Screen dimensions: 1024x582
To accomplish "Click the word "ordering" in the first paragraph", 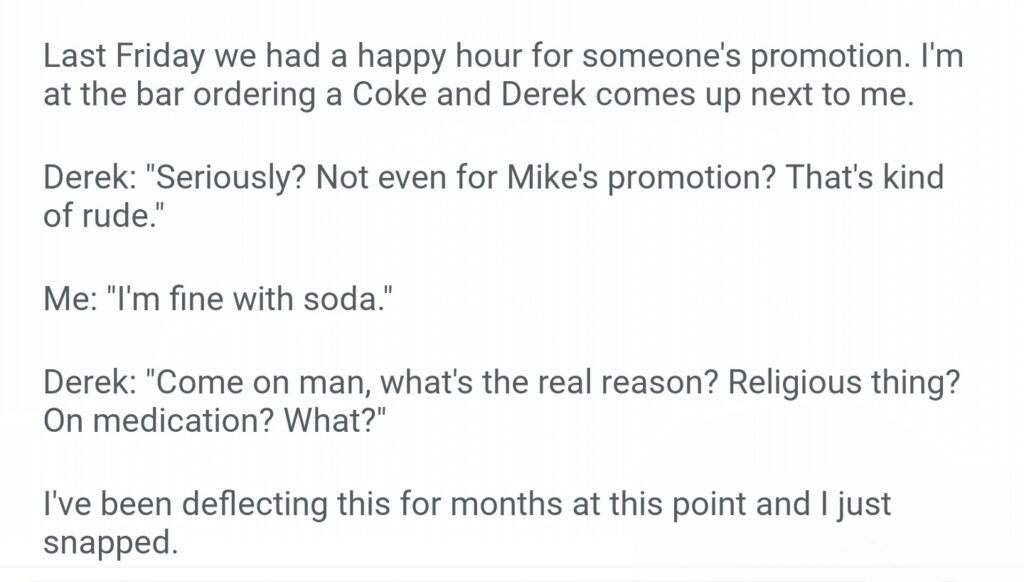I will click(237, 100).
